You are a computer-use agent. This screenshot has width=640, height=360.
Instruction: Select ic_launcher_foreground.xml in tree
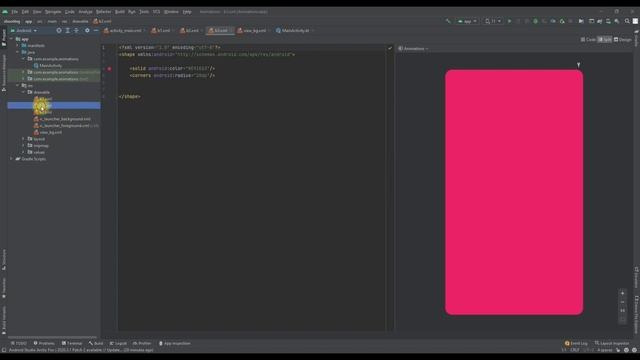click(62, 126)
